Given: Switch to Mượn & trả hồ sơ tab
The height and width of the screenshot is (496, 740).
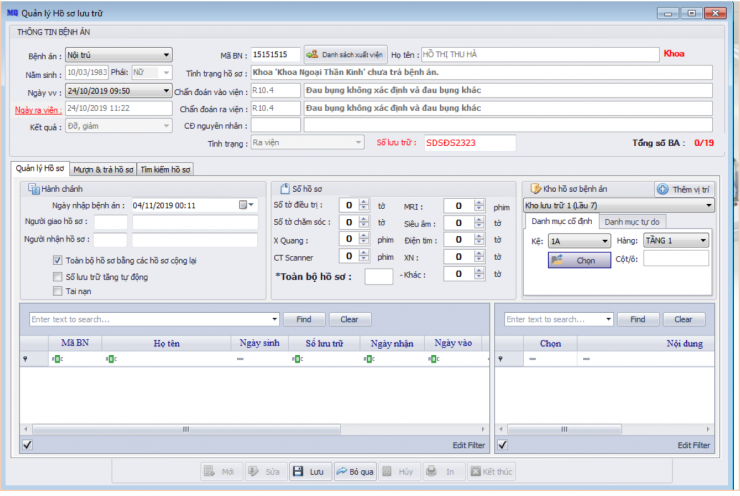Looking at the screenshot, I should (x=102, y=169).
